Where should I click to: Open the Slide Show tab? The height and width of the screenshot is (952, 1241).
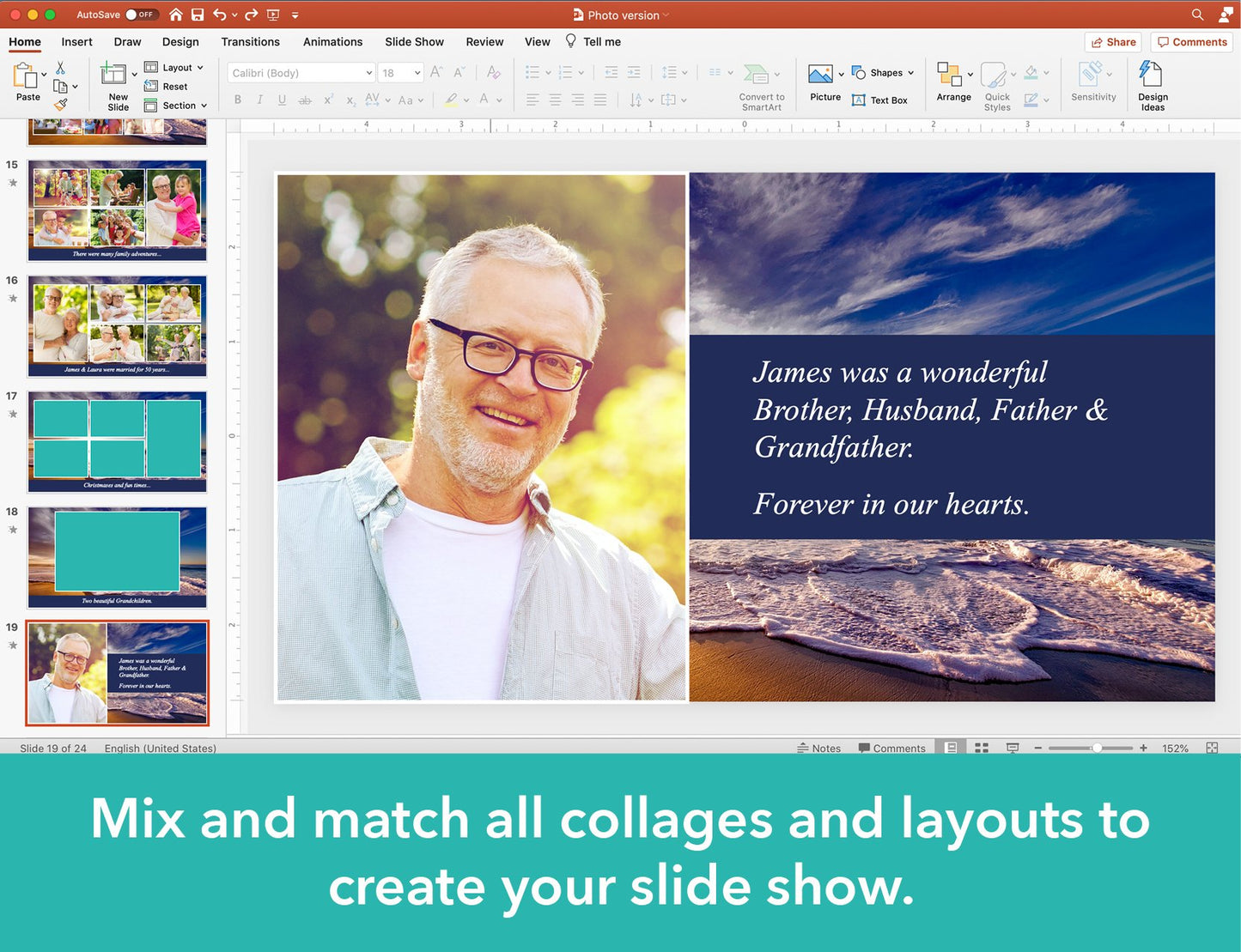click(x=414, y=41)
